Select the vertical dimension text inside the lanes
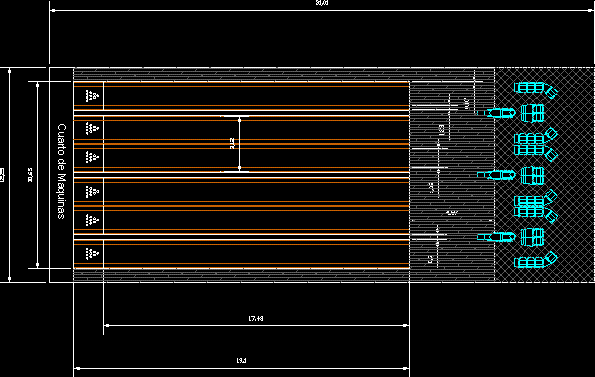The height and width of the screenshot is (377, 595). 232,143
